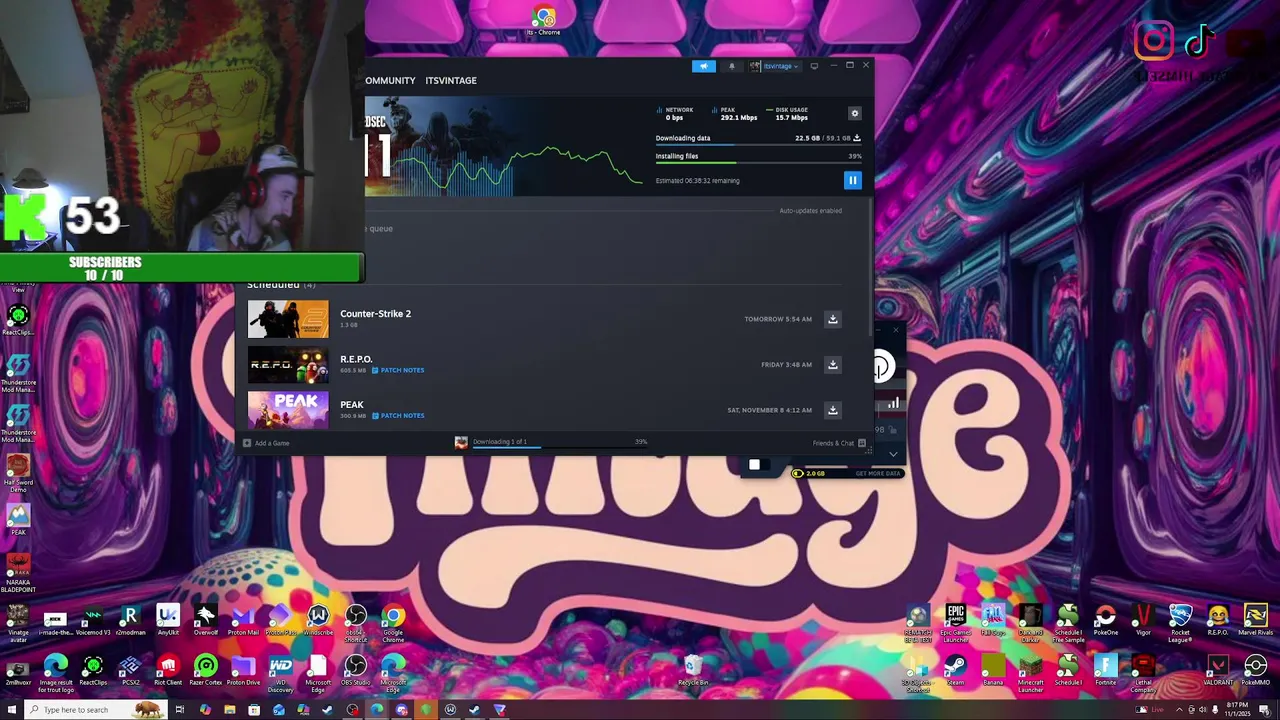Launch Vigor desktop icon

[1143, 620]
